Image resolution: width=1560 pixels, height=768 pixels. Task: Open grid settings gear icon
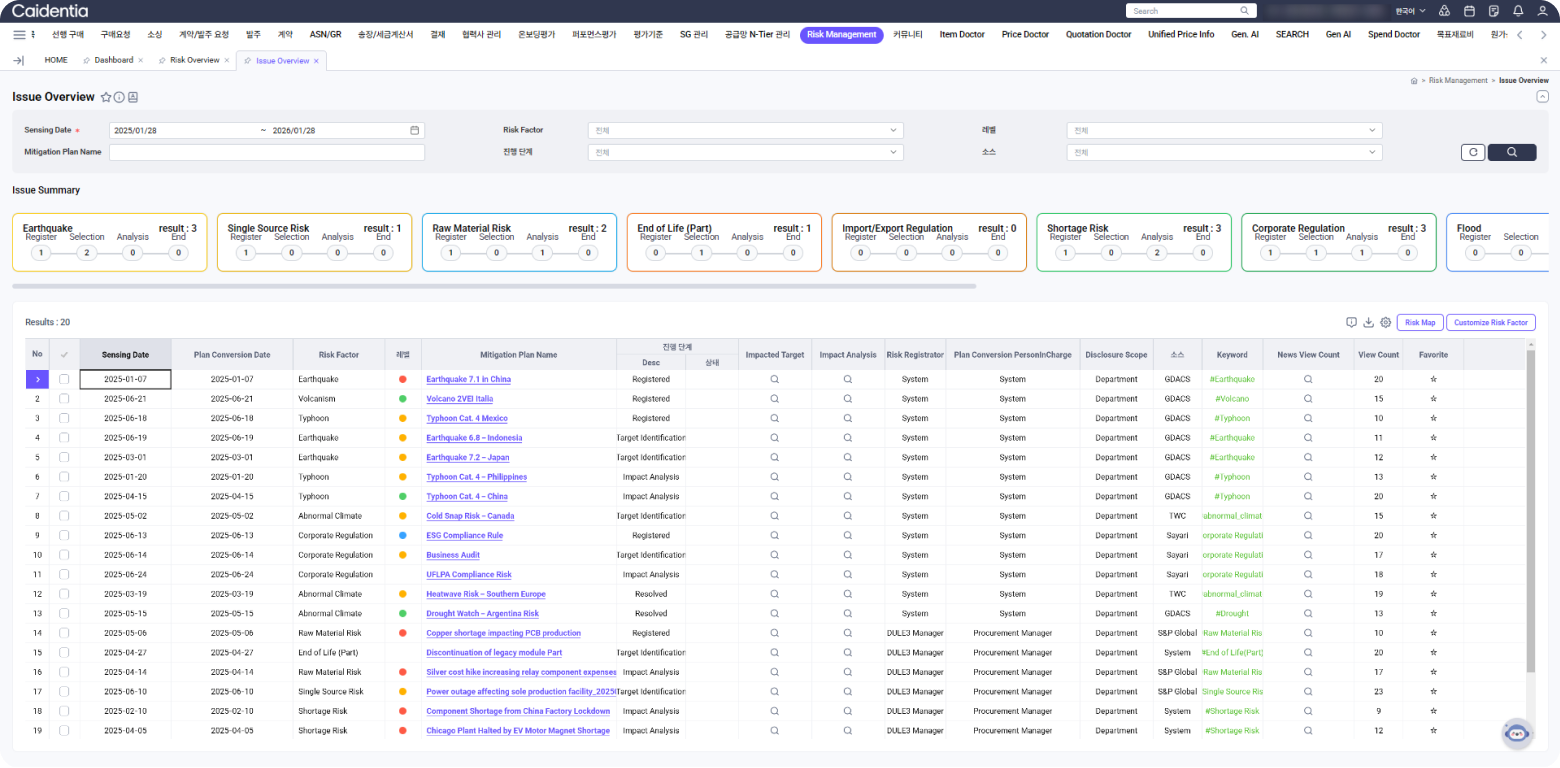coord(1385,322)
